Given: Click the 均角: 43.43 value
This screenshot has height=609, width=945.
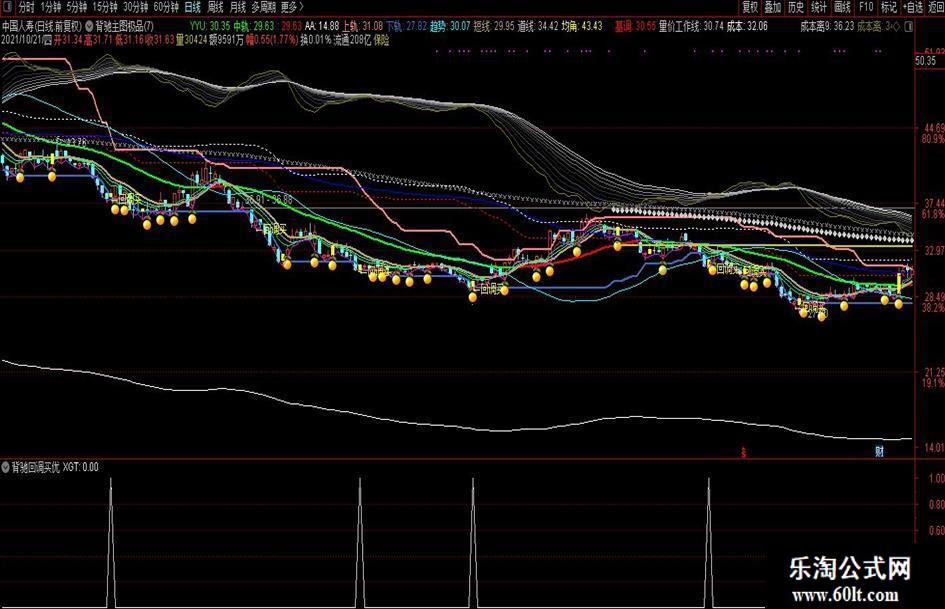Looking at the screenshot, I should [582, 27].
